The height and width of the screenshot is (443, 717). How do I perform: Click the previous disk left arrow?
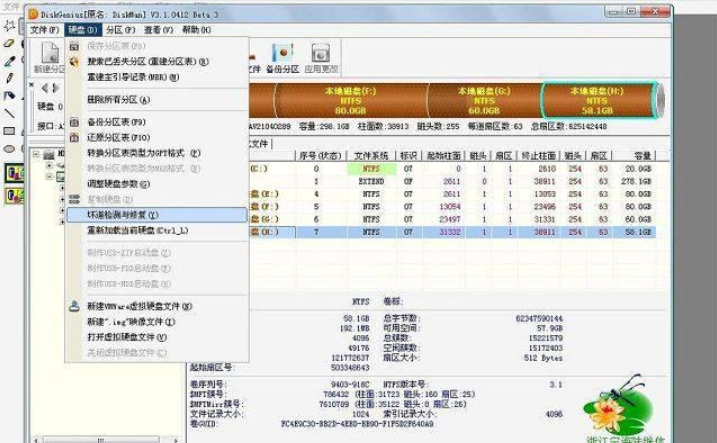[x=44, y=89]
